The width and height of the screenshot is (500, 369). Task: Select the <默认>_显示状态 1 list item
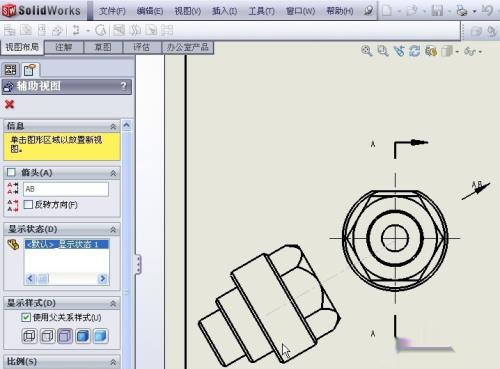click(x=66, y=244)
